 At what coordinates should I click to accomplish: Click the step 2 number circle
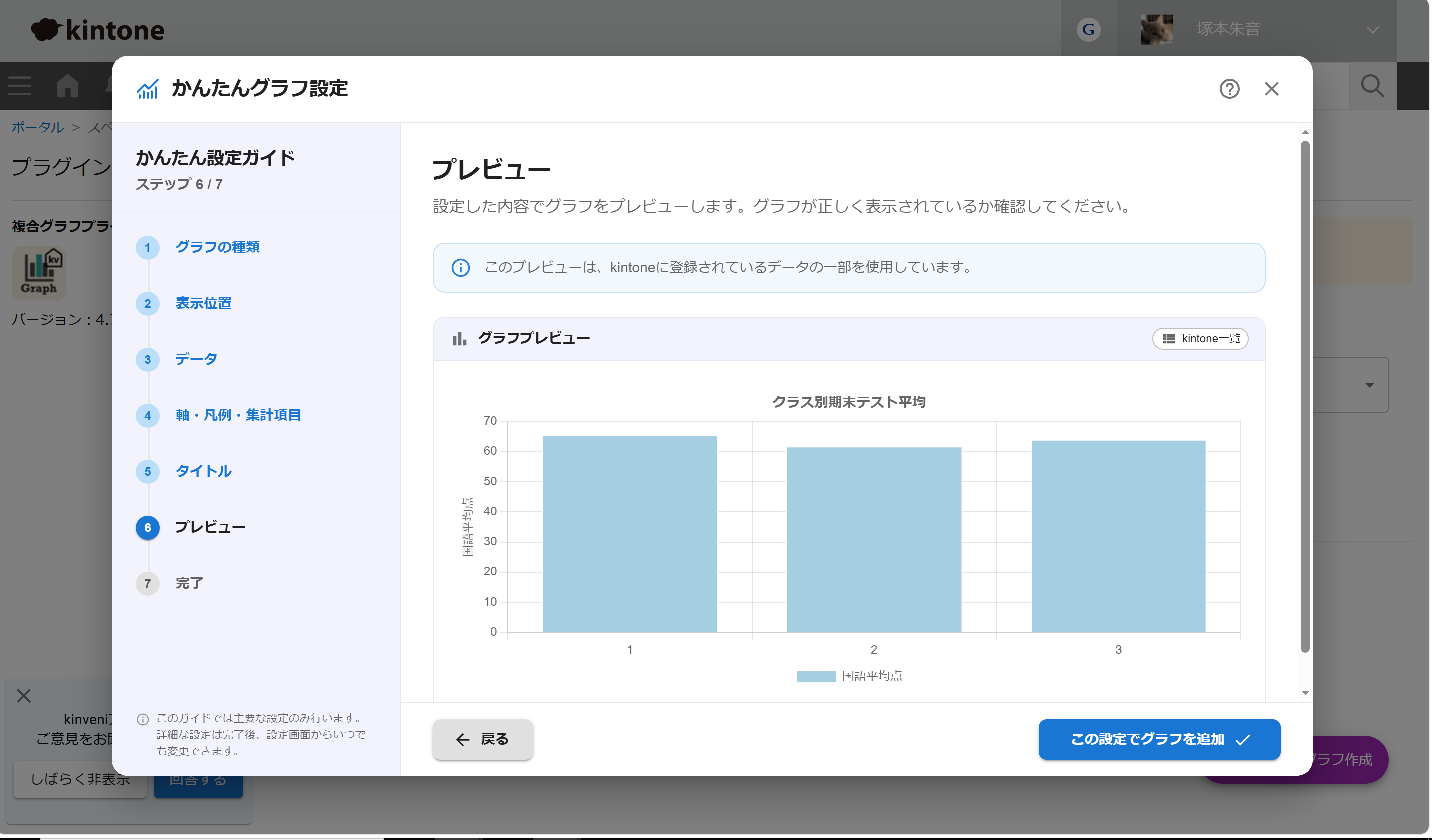[148, 303]
